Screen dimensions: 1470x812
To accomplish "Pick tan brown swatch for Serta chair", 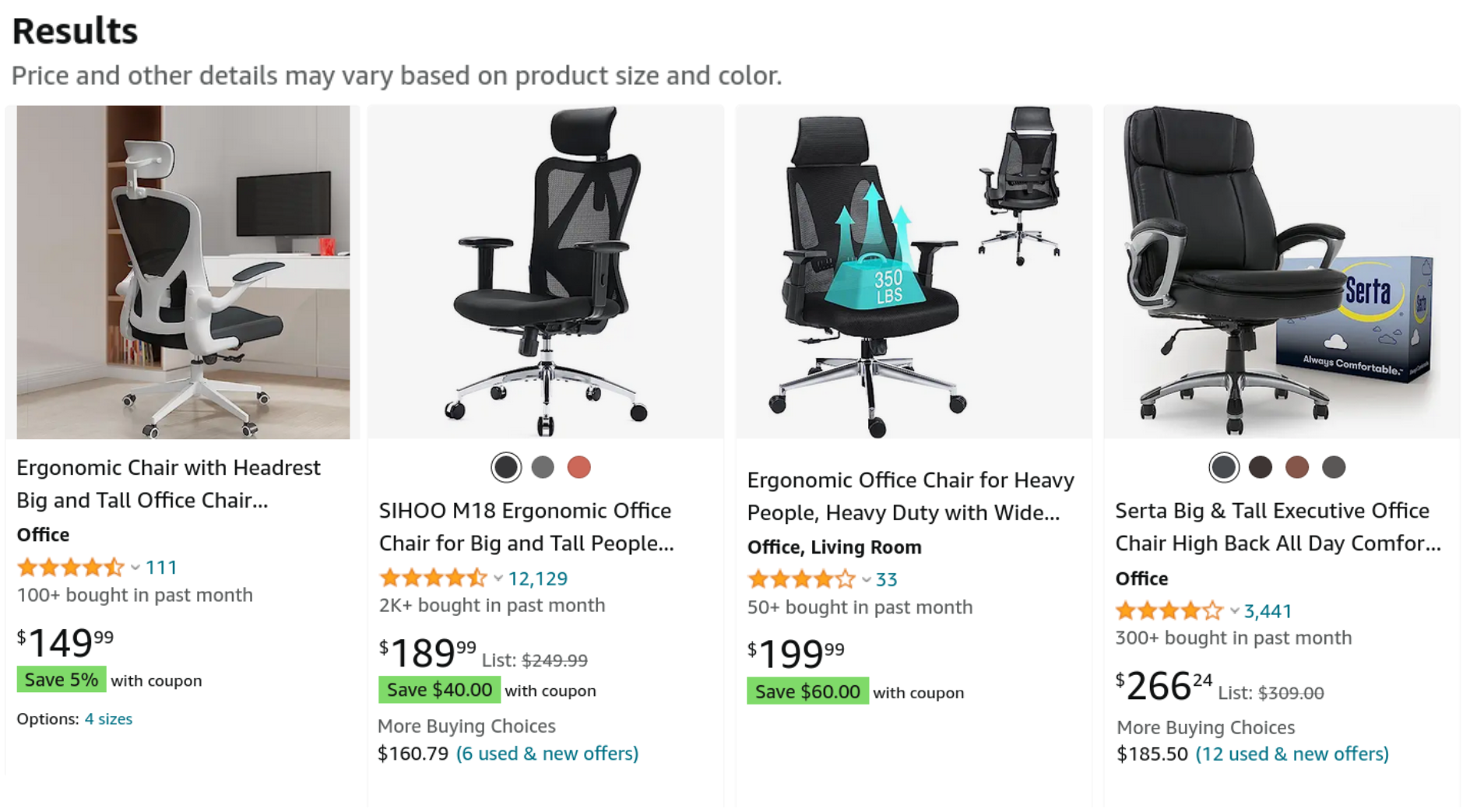I will 1297,467.
